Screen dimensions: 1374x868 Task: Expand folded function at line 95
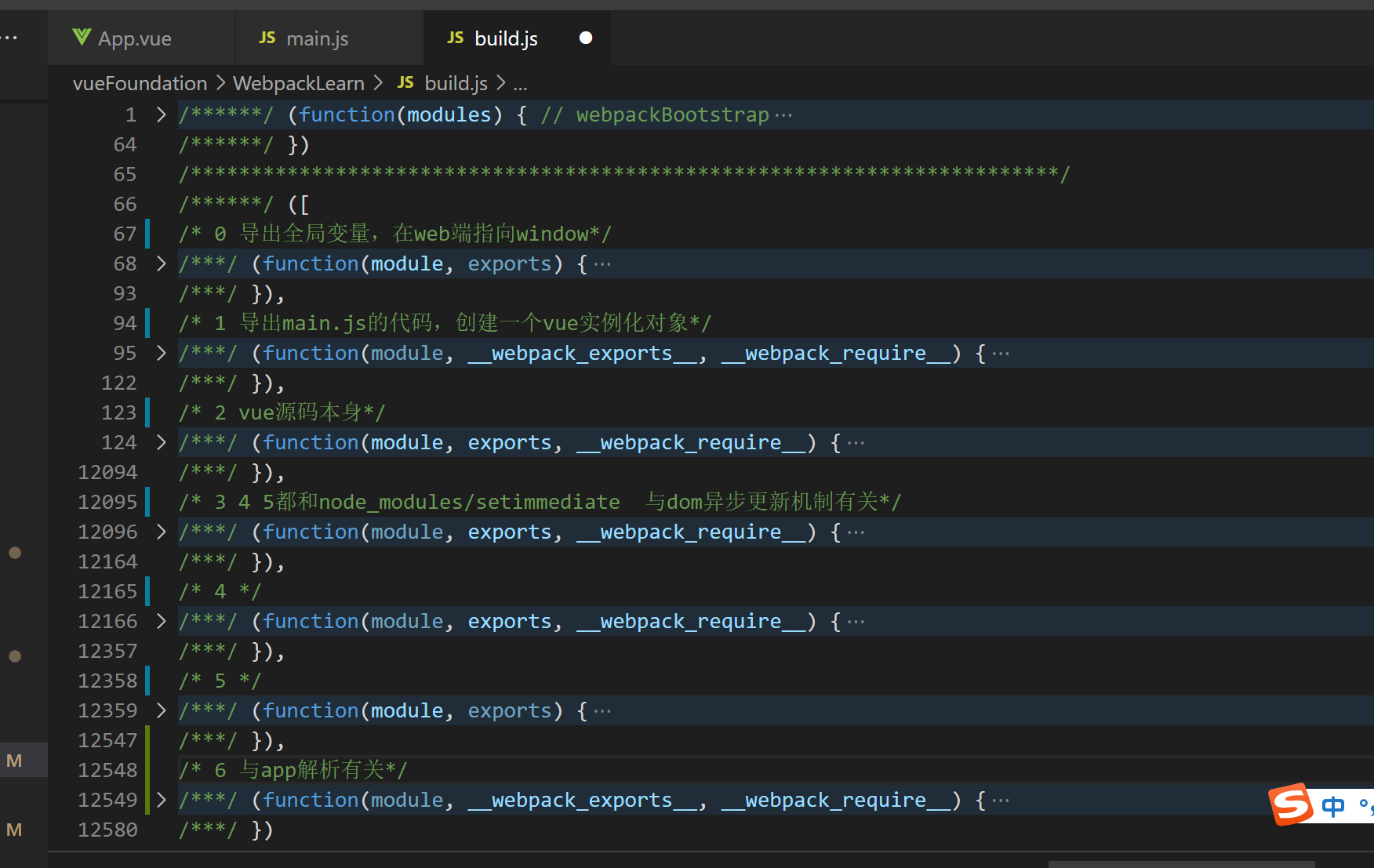coord(161,353)
